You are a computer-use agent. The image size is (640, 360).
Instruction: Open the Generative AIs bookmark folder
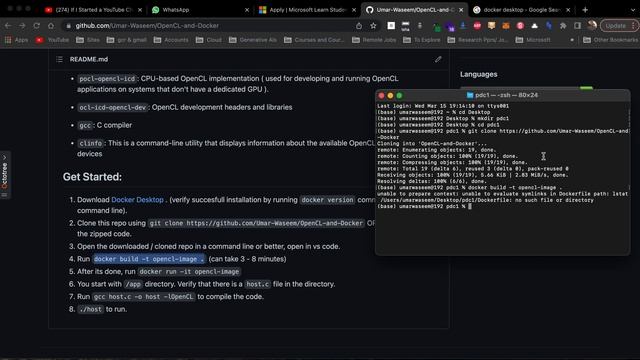click(x=253, y=40)
